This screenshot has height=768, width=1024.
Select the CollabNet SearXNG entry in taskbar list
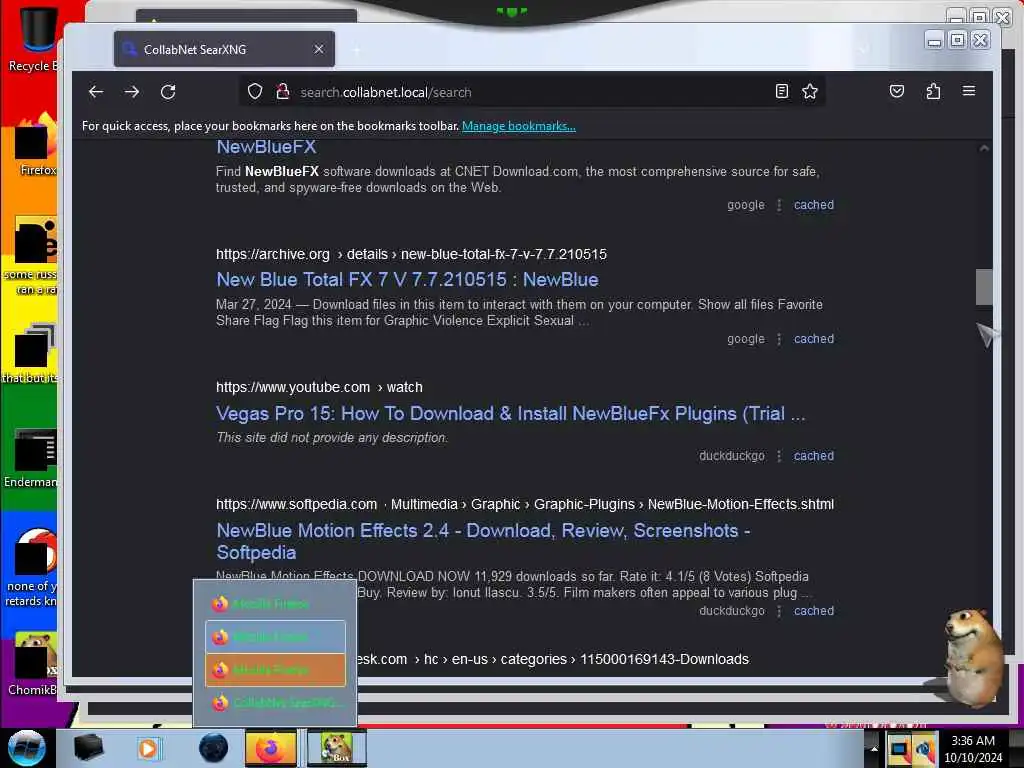[276, 703]
